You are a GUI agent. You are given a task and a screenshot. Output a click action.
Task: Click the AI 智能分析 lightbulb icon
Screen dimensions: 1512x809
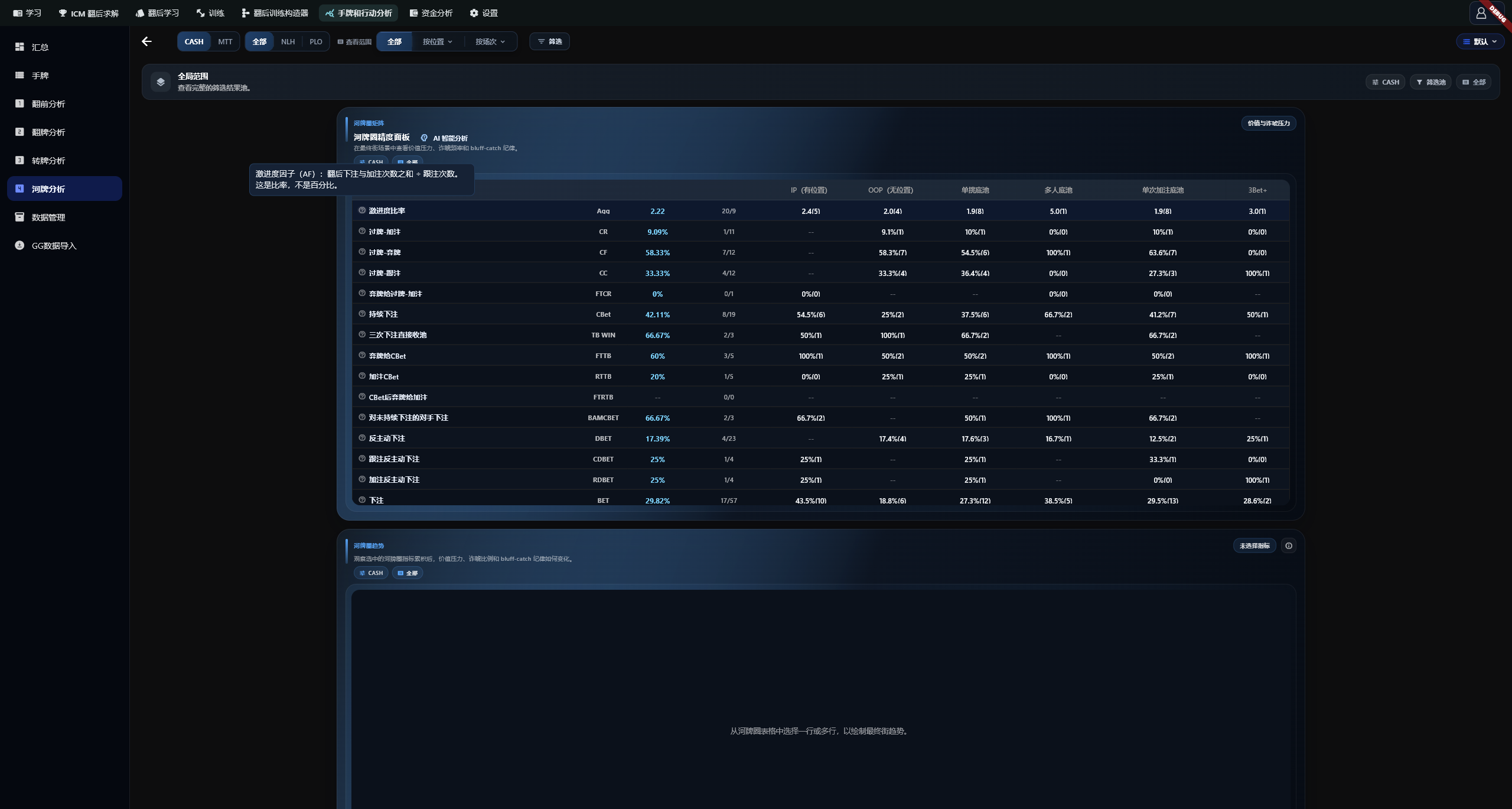point(424,138)
